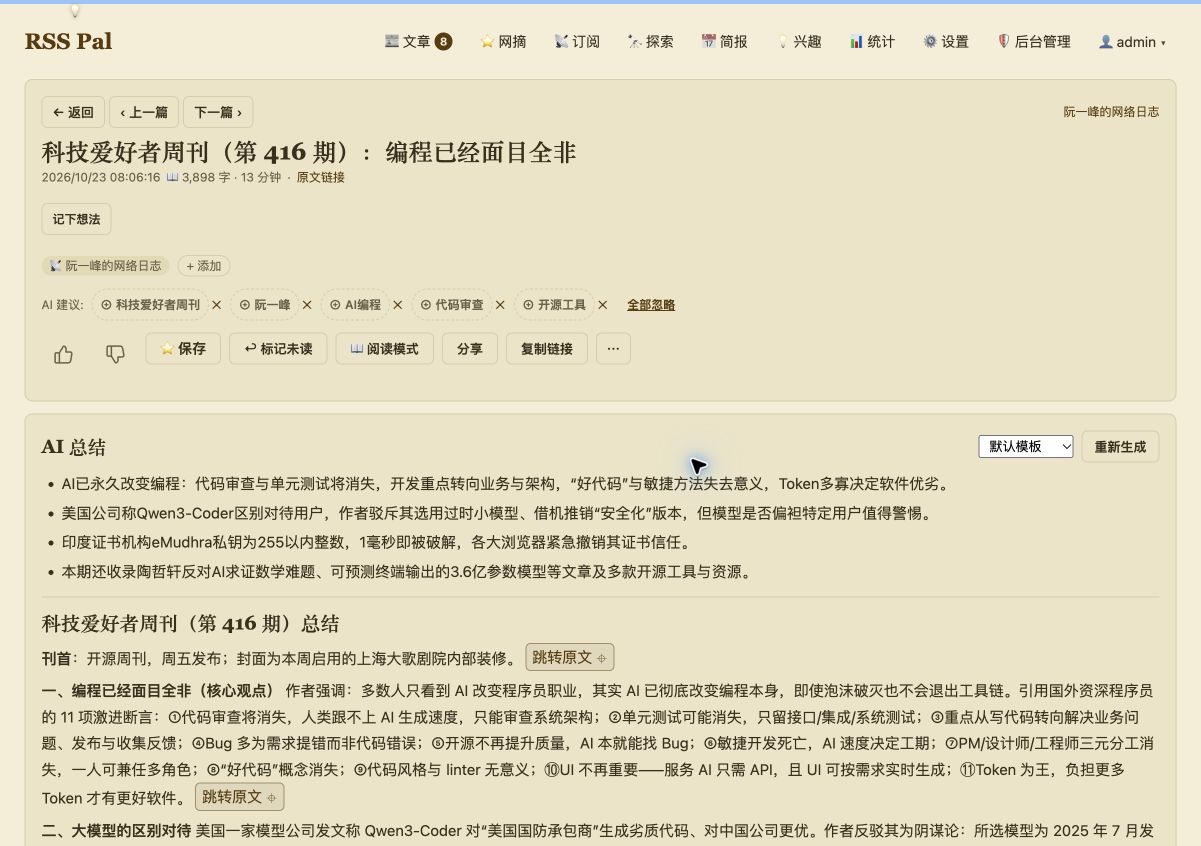Click 跳转原文 after the Token 为王 paragraph
Image resolution: width=1201 pixels, height=846 pixels.
click(x=239, y=797)
